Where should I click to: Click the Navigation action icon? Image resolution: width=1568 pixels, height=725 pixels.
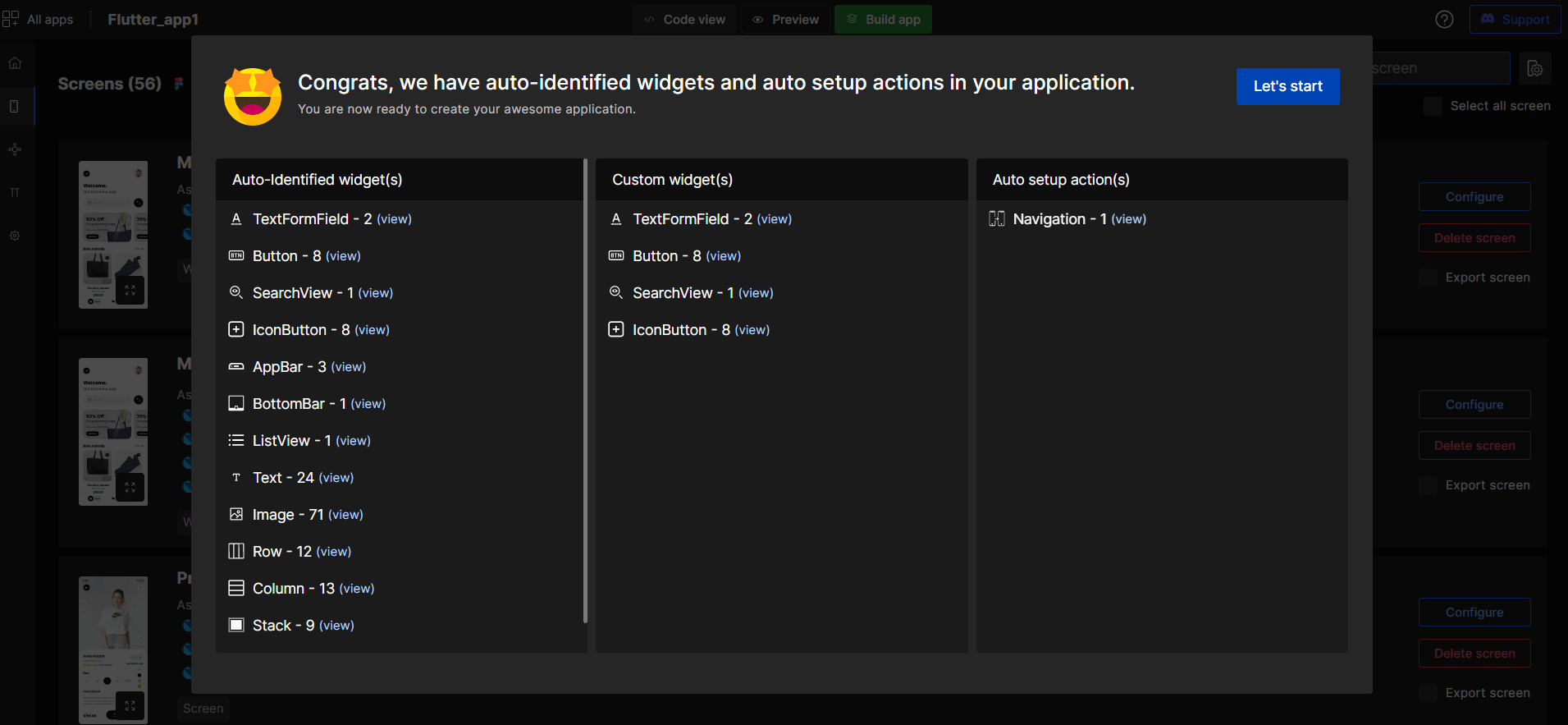pos(996,219)
